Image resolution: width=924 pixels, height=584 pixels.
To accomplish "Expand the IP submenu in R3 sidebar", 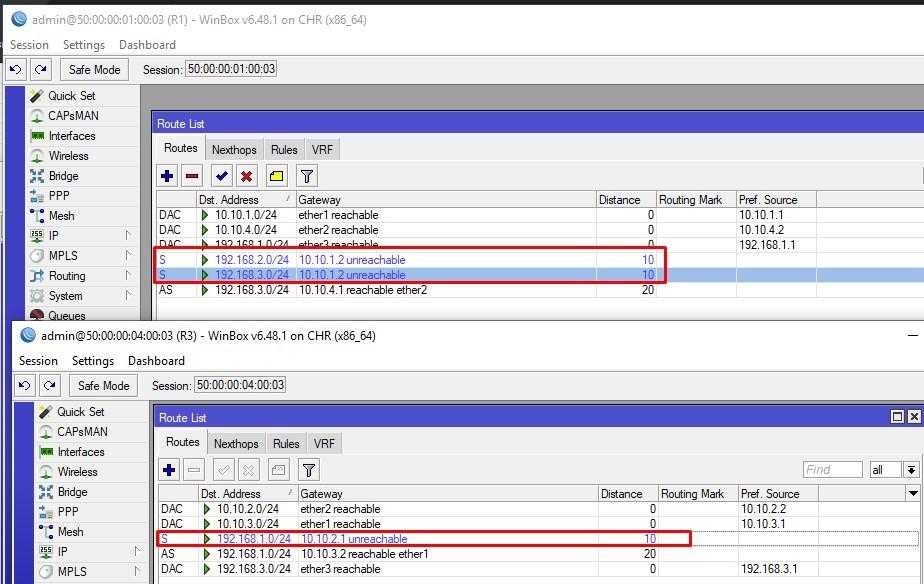I will pos(63,552).
